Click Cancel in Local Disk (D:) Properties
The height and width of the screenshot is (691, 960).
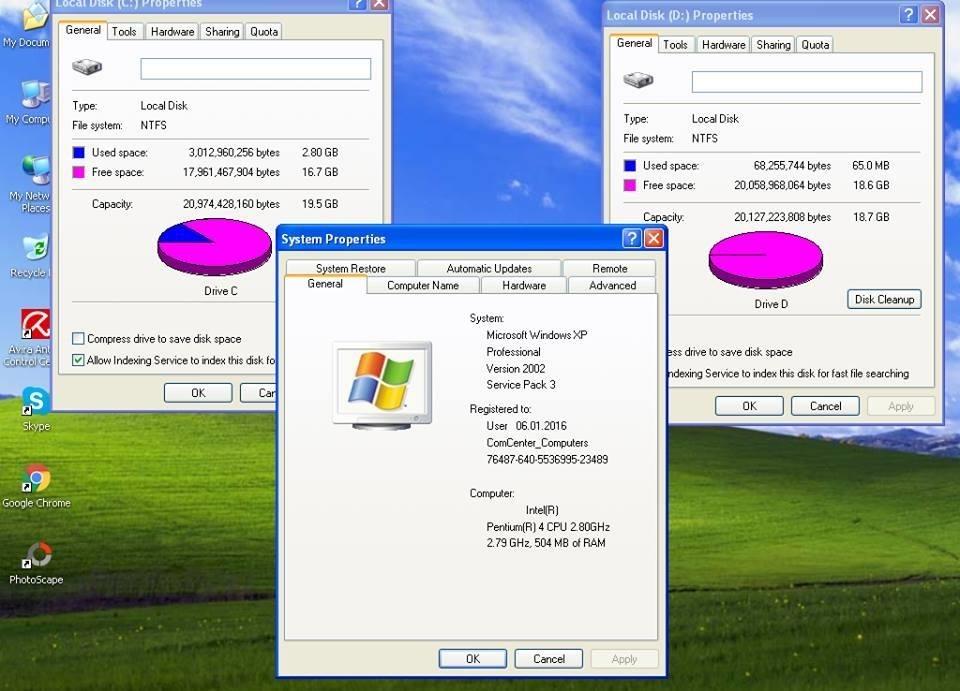pos(825,406)
